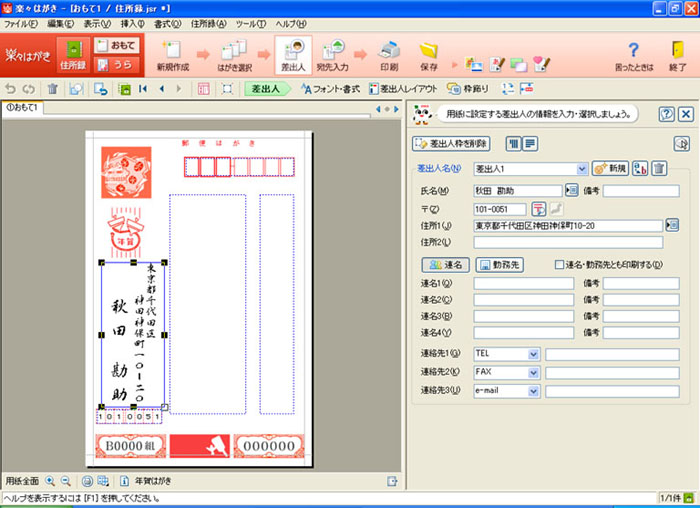Click the postal code lookup icon

[x=538, y=208]
